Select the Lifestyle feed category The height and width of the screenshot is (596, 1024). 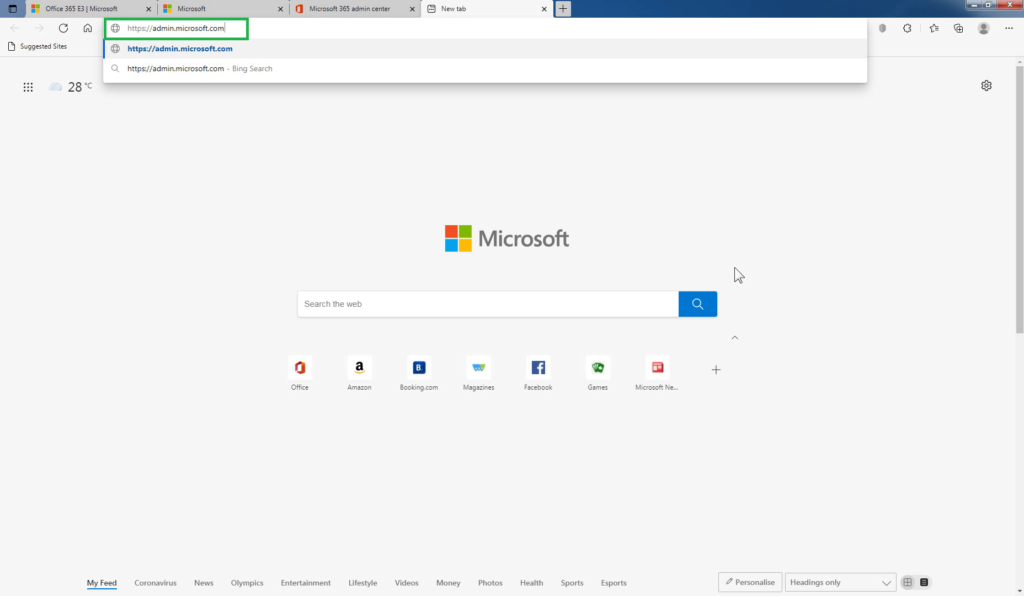pyautogui.click(x=362, y=583)
